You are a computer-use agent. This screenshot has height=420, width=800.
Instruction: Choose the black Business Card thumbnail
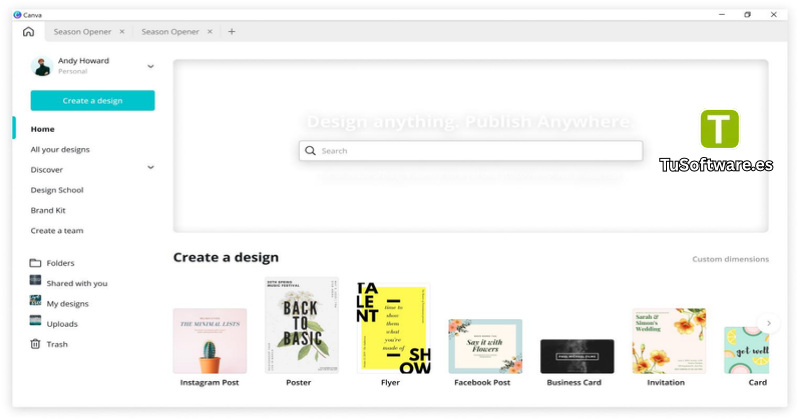tap(577, 356)
